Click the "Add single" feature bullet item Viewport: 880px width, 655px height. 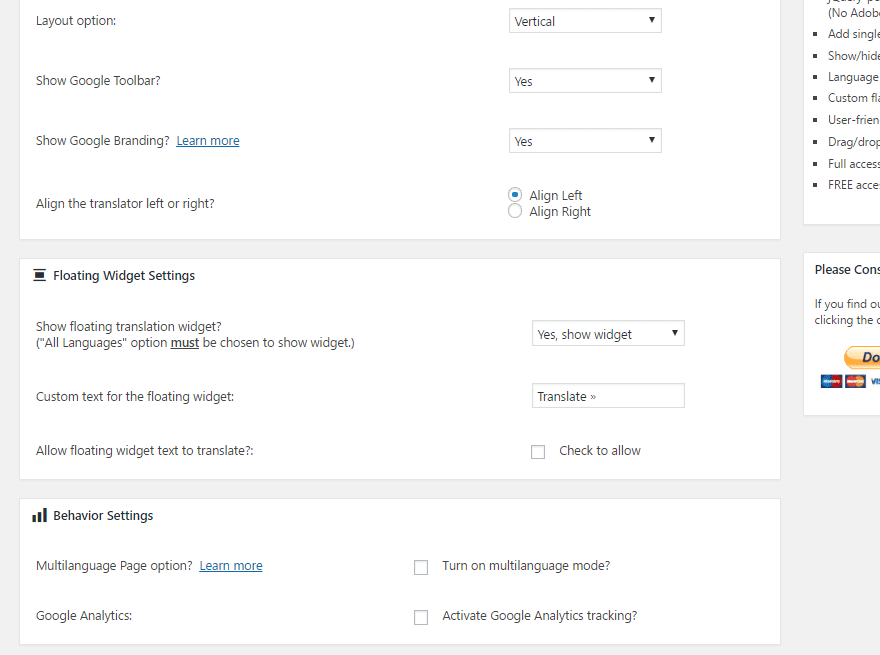(x=853, y=33)
